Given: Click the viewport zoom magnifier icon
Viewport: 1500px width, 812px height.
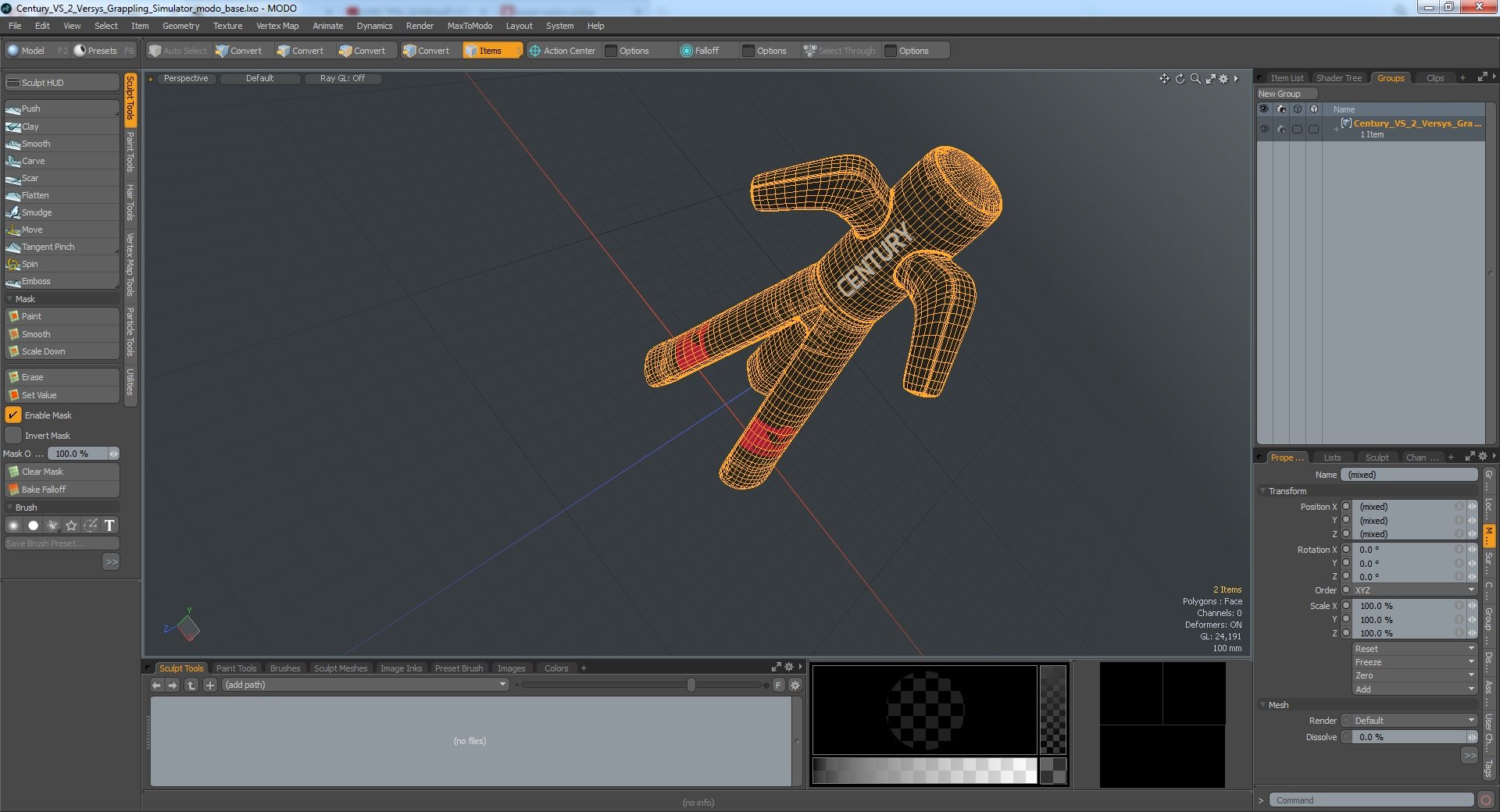Looking at the screenshot, I should pos(1195,79).
